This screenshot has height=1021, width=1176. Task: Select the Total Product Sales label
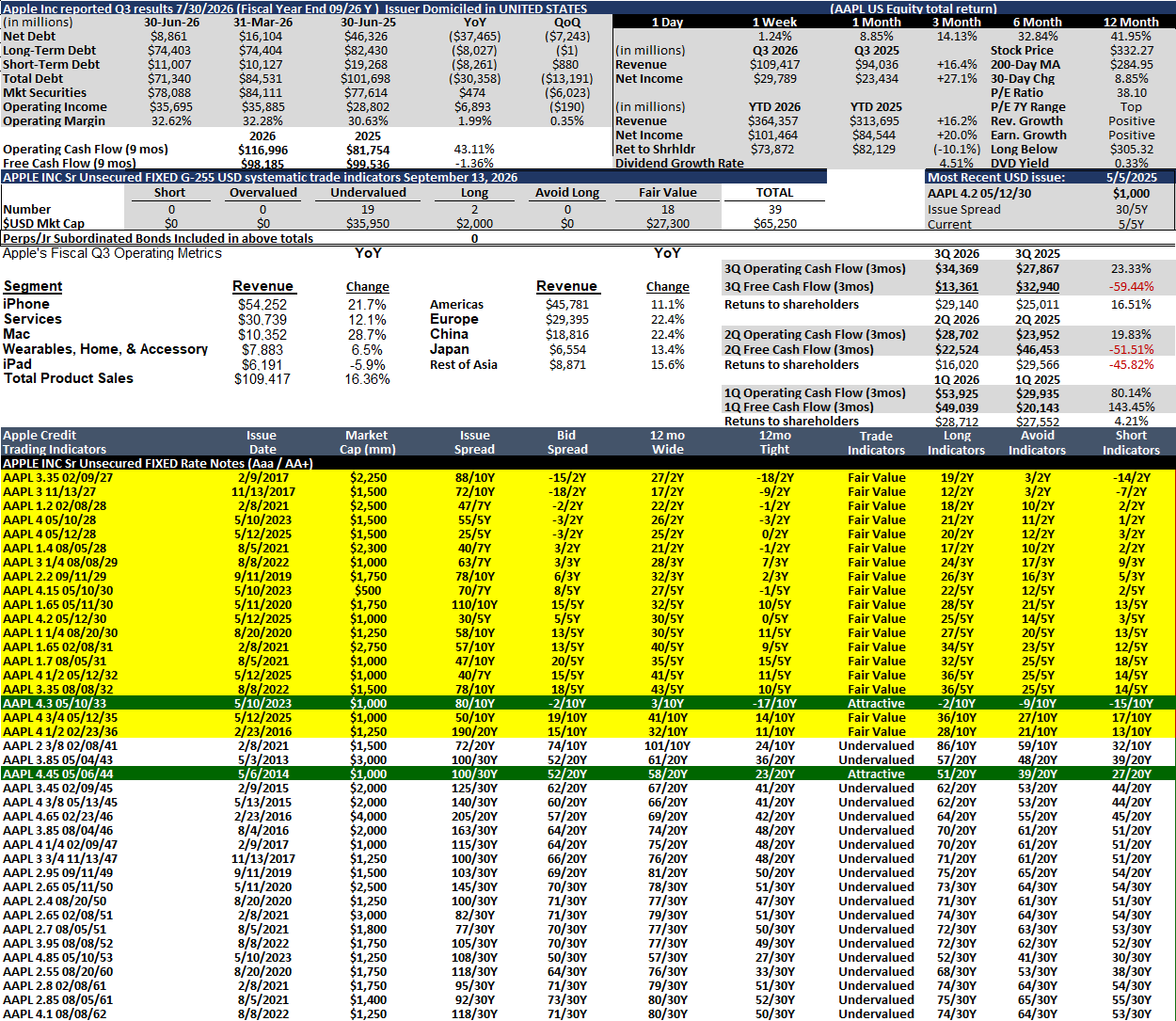(69, 378)
